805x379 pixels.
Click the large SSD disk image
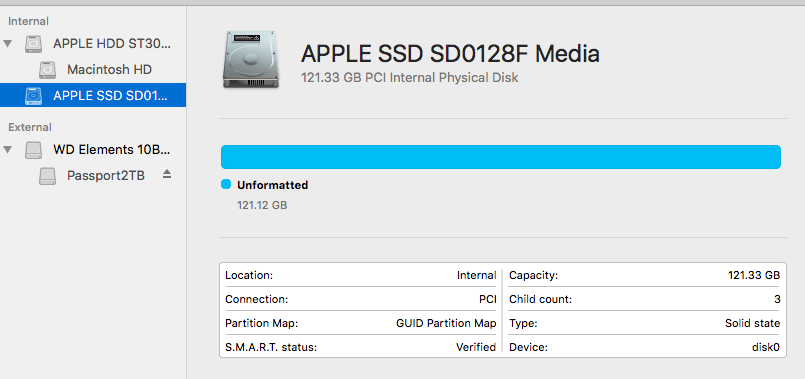point(251,59)
